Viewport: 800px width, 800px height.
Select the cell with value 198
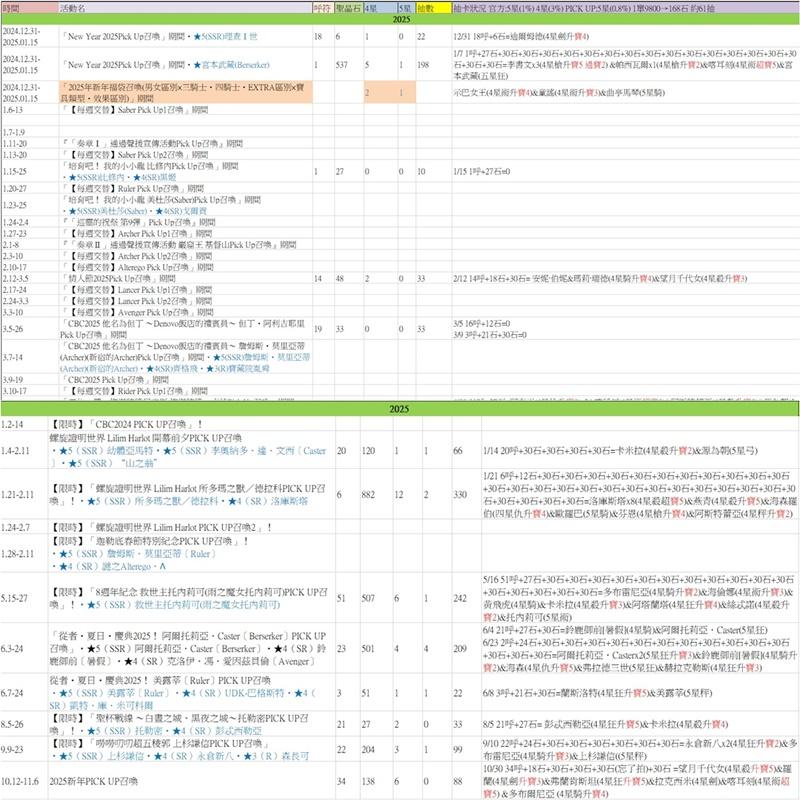click(x=434, y=65)
